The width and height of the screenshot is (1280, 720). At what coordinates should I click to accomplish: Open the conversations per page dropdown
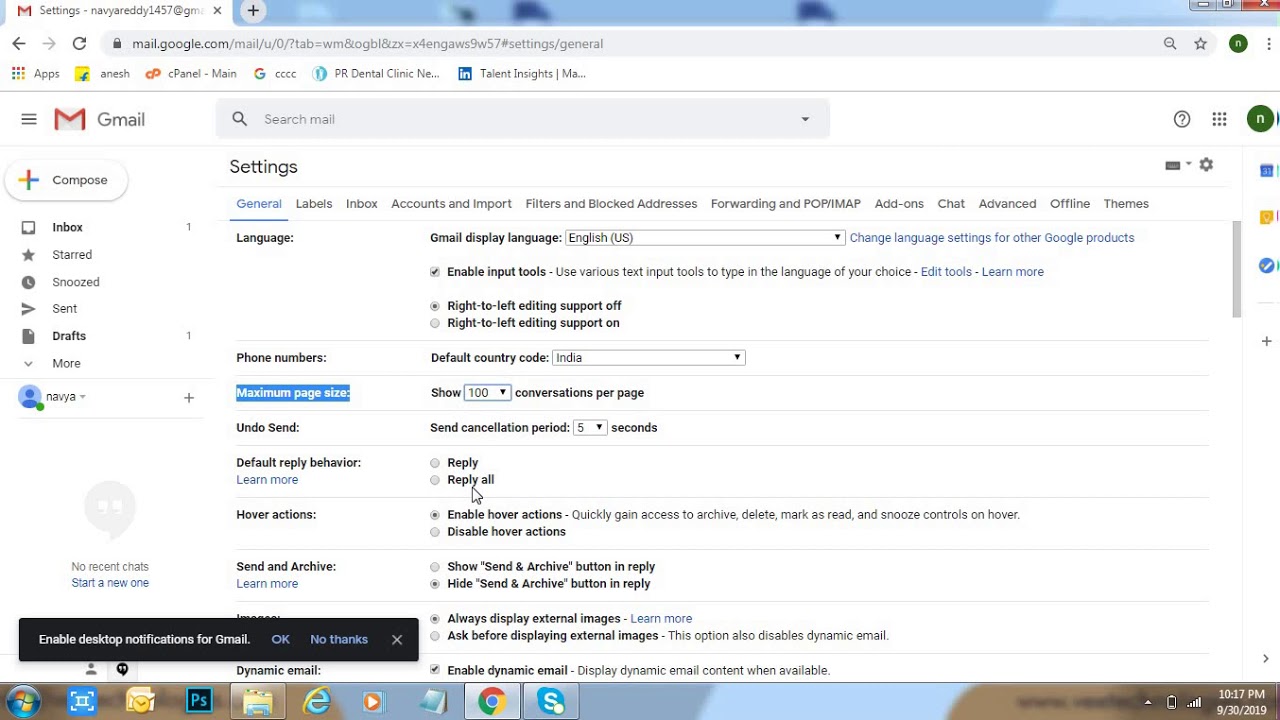487,393
